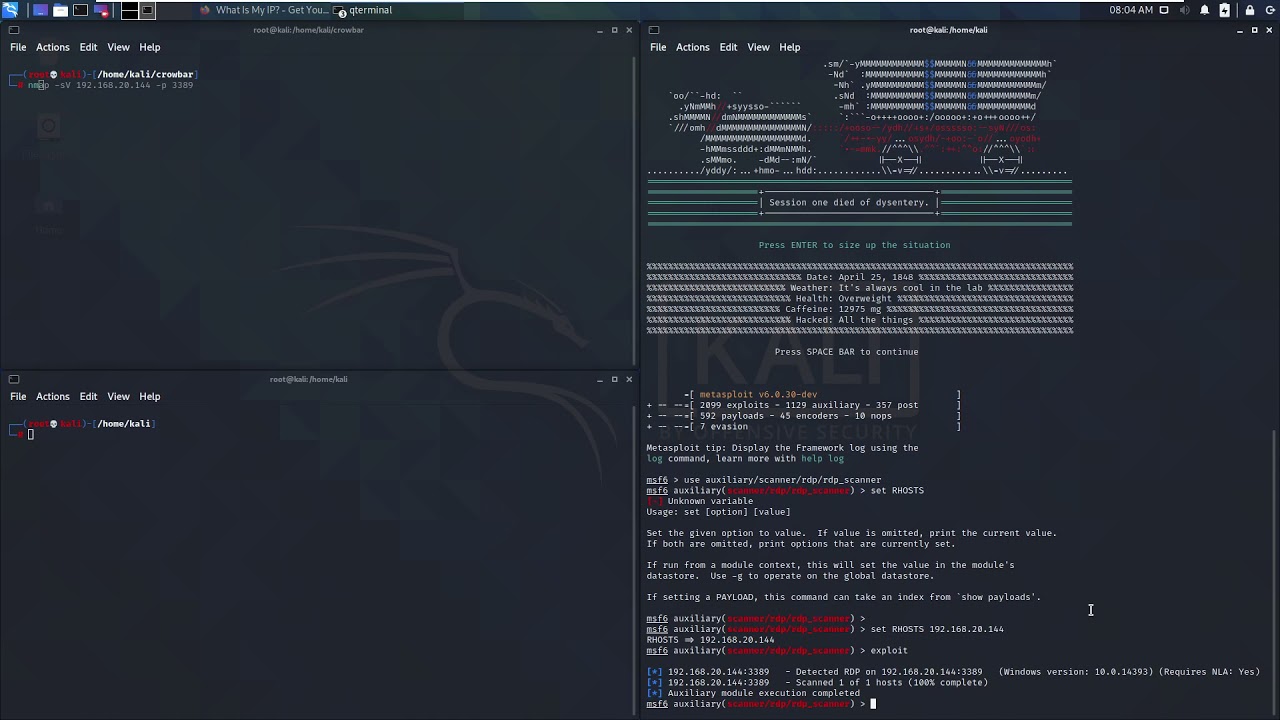
Task: Click the final msf6 prompt cursor
Action: [873, 704]
